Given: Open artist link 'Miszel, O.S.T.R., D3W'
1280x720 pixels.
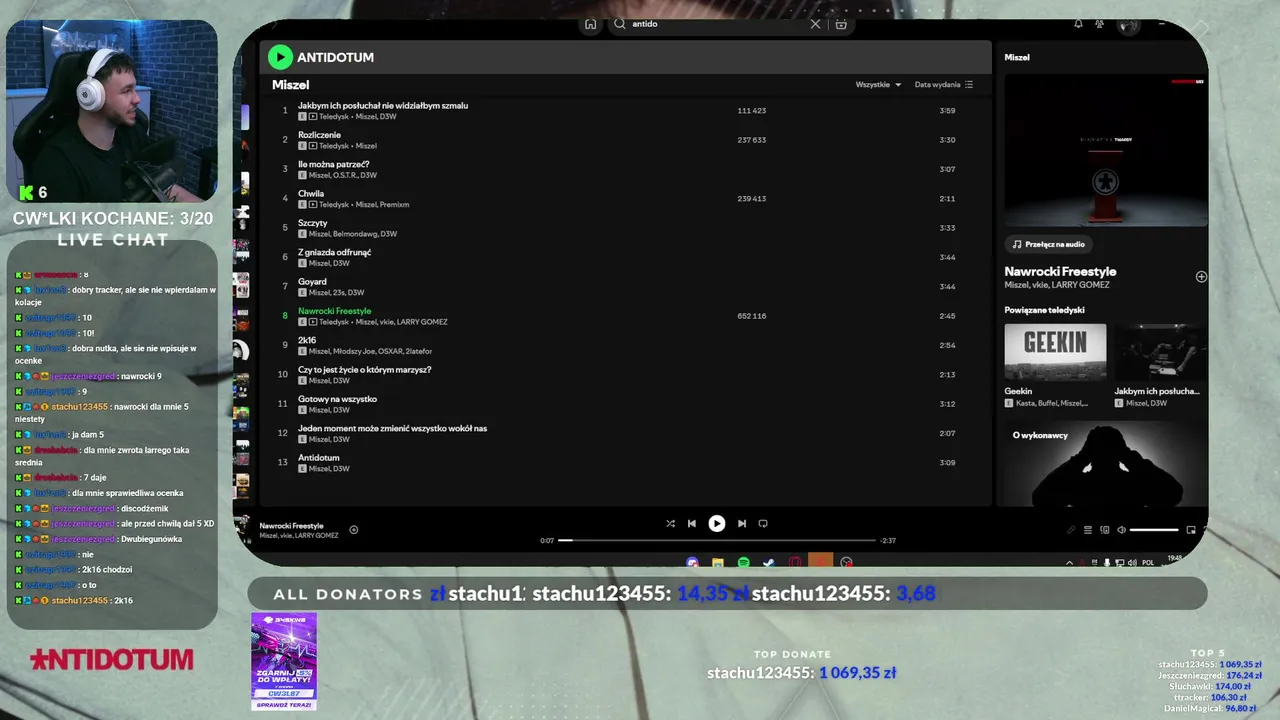Looking at the screenshot, I should pyautogui.click(x=343, y=175).
